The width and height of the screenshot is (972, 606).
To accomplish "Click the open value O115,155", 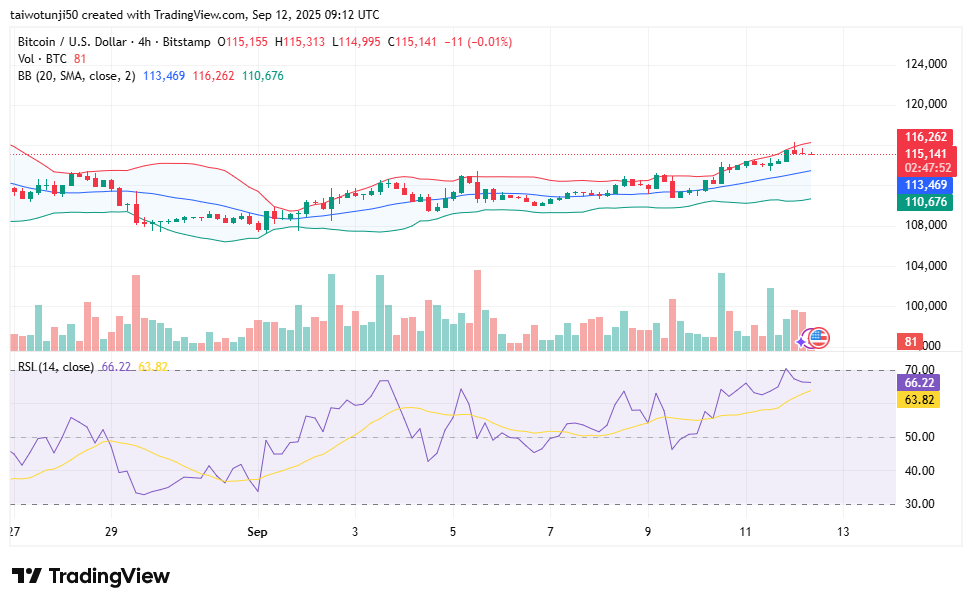I will coord(242,42).
